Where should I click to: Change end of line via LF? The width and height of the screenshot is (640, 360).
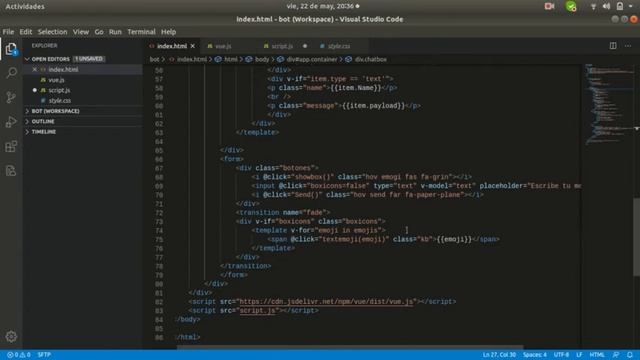click(x=579, y=355)
